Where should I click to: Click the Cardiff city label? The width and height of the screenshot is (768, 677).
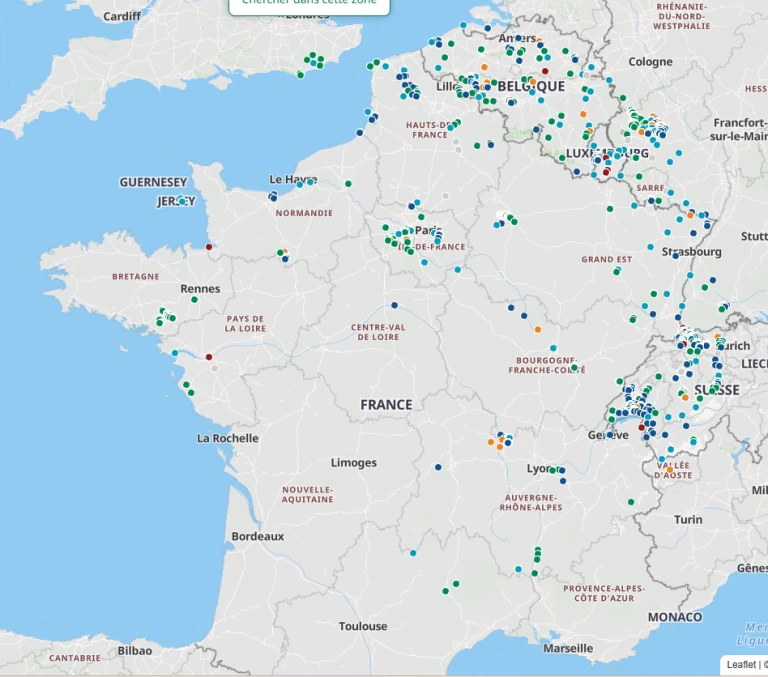pyautogui.click(x=122, y=16)
